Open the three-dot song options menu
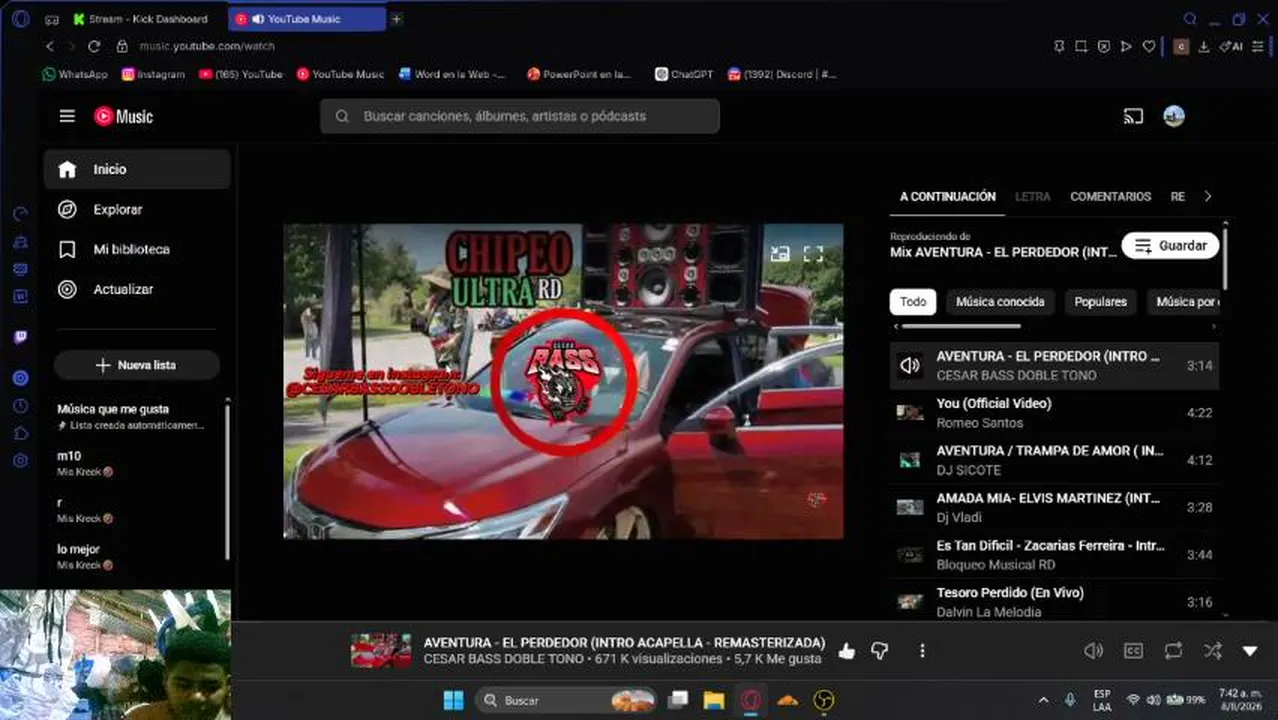Image resolution: width=1278 pixels, height=720 pixels. point(922,651)
